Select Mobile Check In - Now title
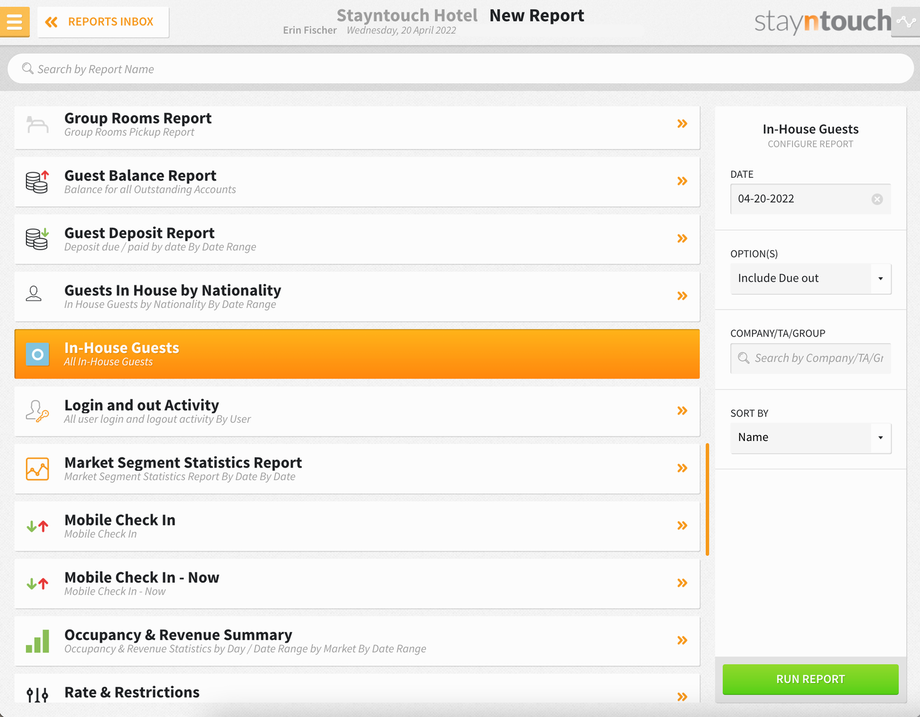Viewport: 920px width, 717px height. pyautogui.click(x=141, y=577)
